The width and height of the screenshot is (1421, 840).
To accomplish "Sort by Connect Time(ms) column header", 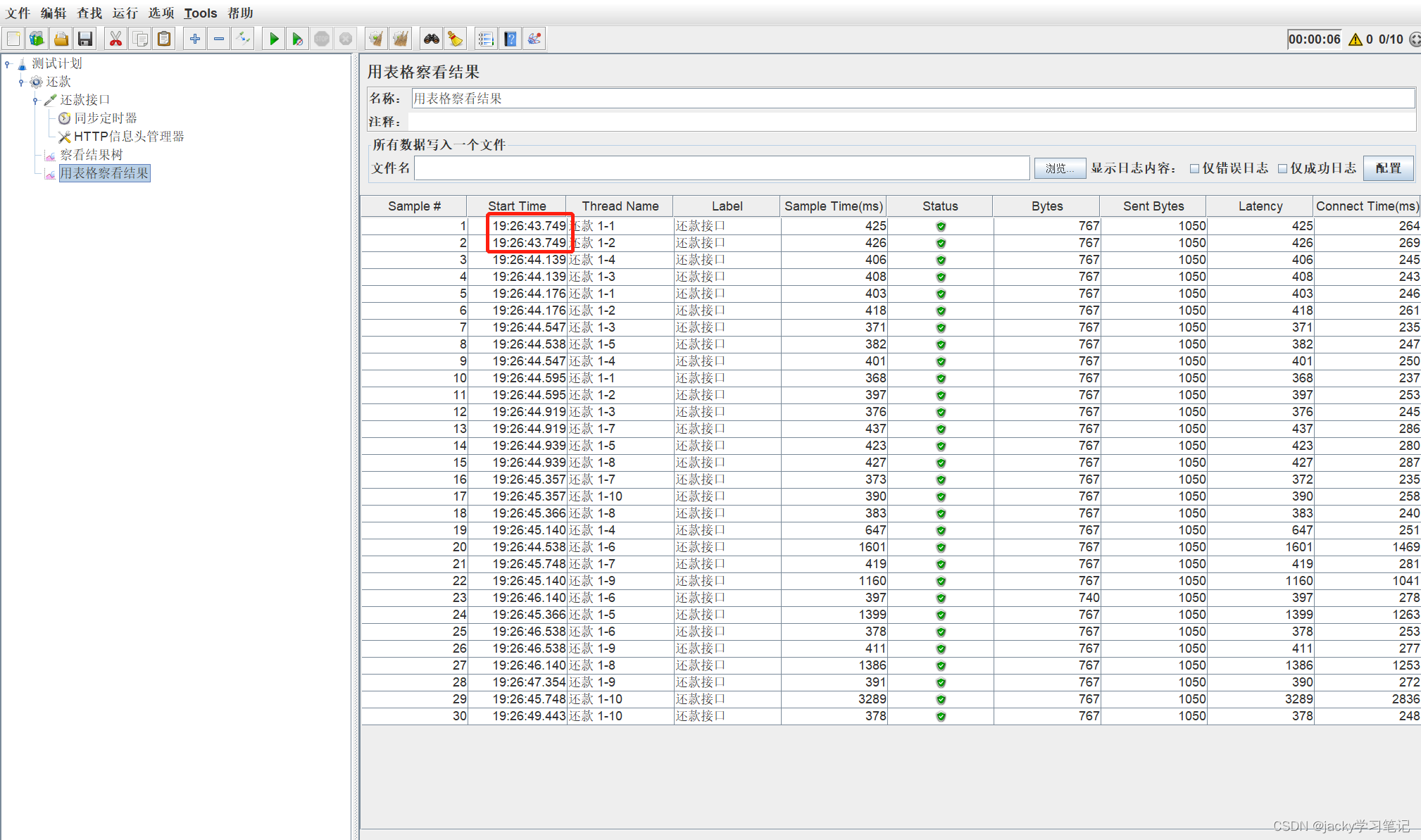I will 1367,206.
